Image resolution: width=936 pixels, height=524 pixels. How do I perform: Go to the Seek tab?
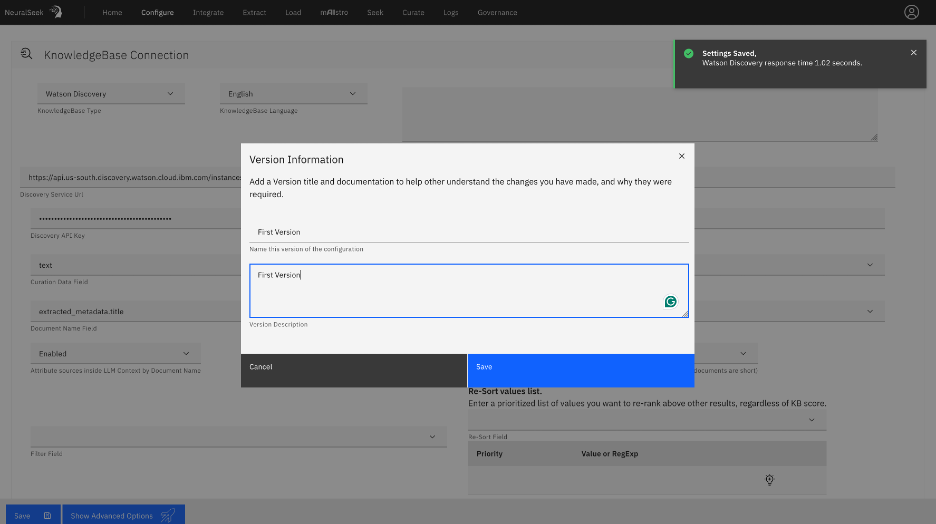tap(375, 13)
